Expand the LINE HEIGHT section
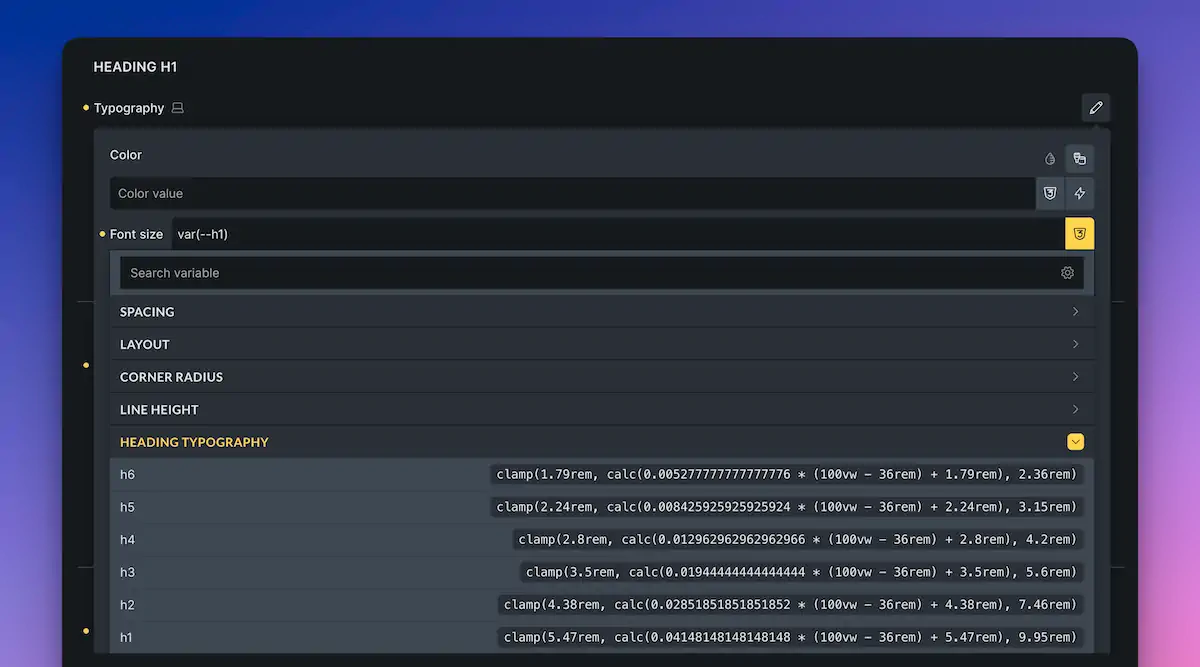The width and height of the screenshot is (1200, 667). [x=600, y=409]
